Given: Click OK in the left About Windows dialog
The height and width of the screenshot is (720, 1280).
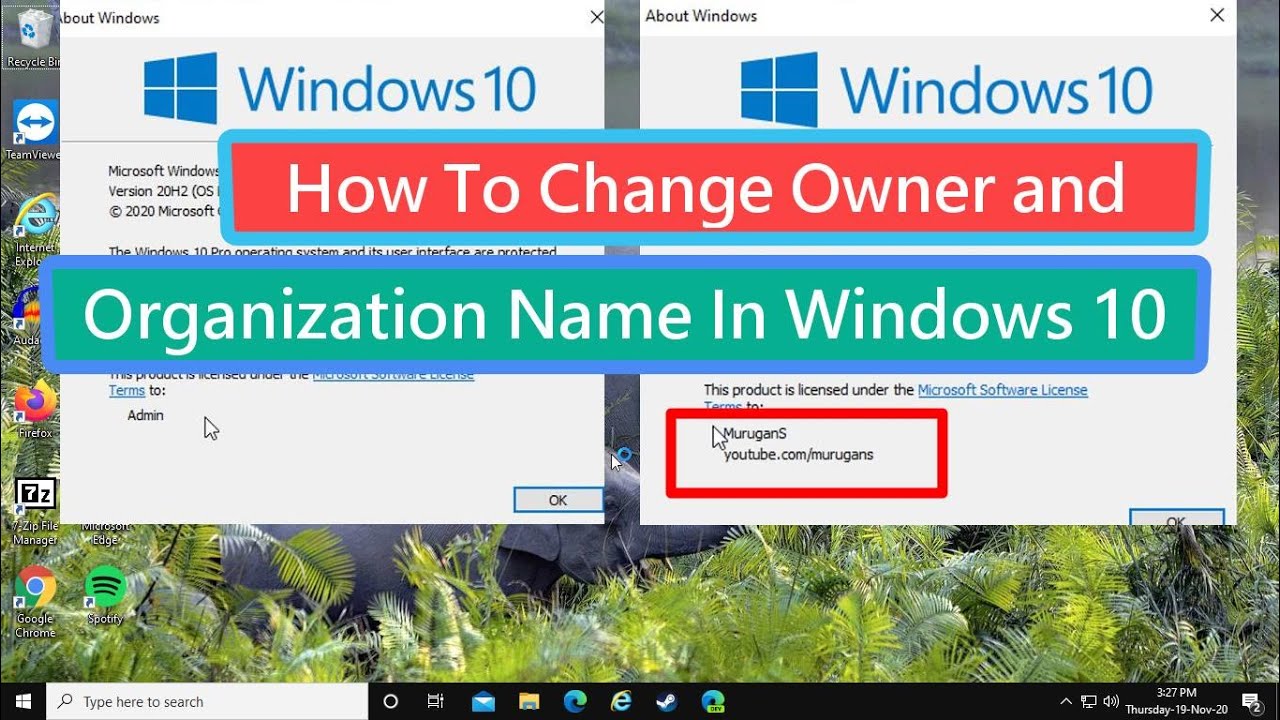Looking at the screenshot, I should pyautogui.click(x=558, y=500).
